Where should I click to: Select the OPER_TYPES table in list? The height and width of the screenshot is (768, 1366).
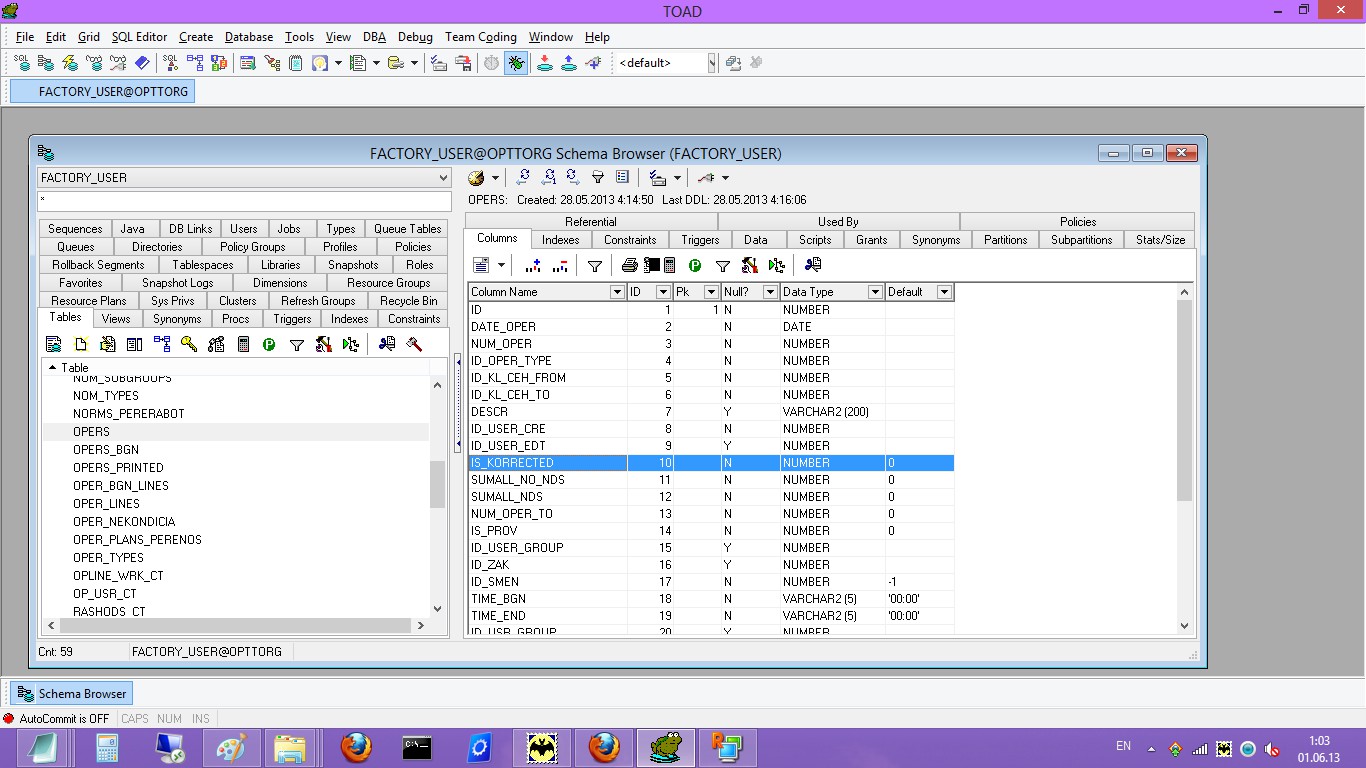[x=108, y=558]
